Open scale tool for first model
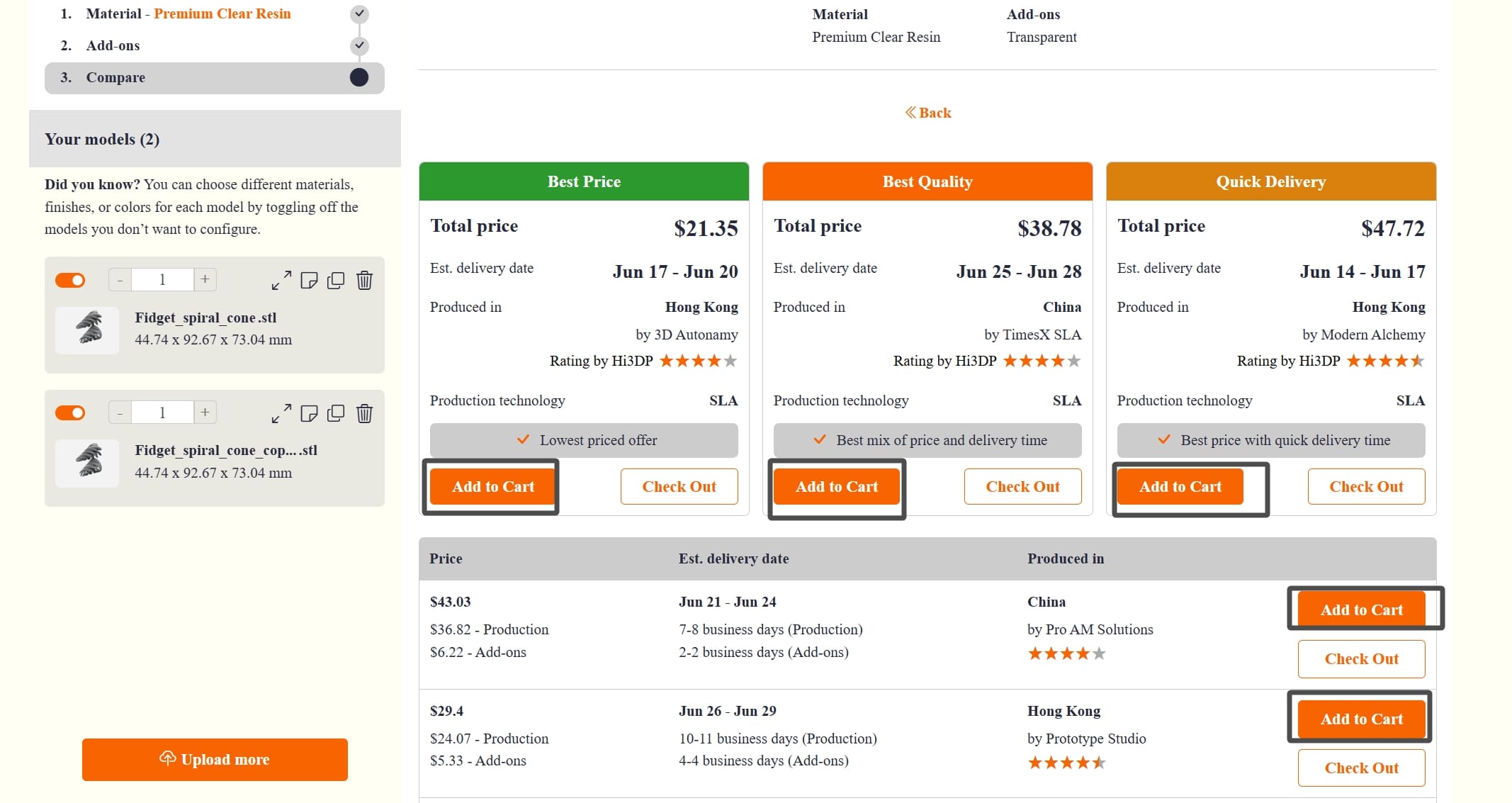This screenshot has height=803, width=1512. (x=281, y=280)
